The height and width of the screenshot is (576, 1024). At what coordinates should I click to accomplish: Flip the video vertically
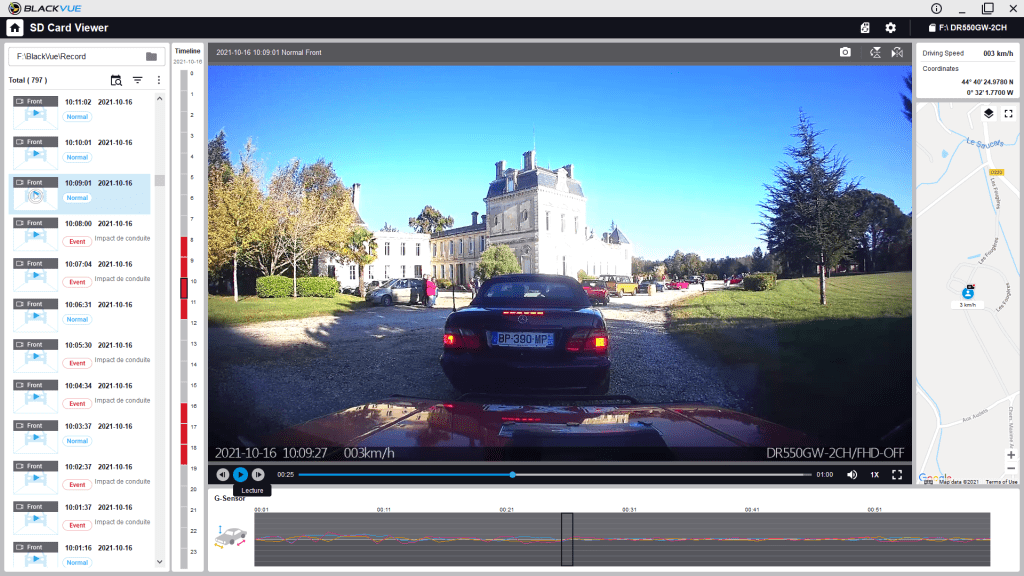click(875, 52)
